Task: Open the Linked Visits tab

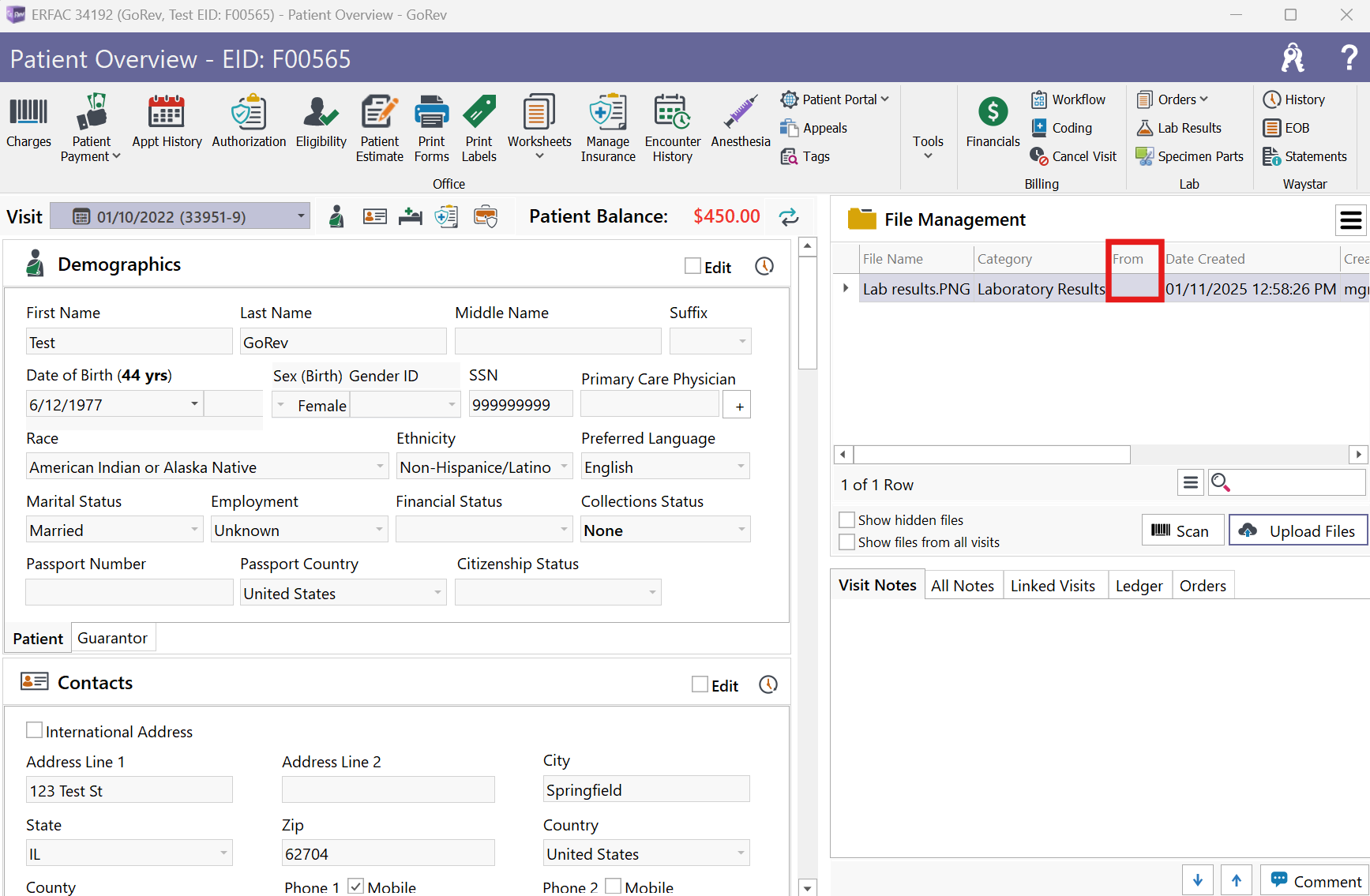Action: click(x=1053, y=586)
